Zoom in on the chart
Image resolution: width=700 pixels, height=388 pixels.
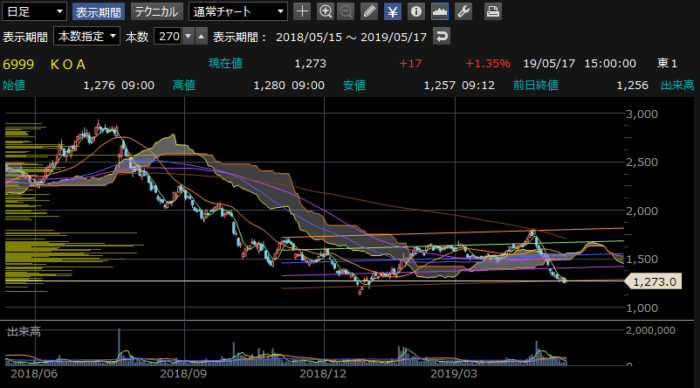[x=325, y=11]
